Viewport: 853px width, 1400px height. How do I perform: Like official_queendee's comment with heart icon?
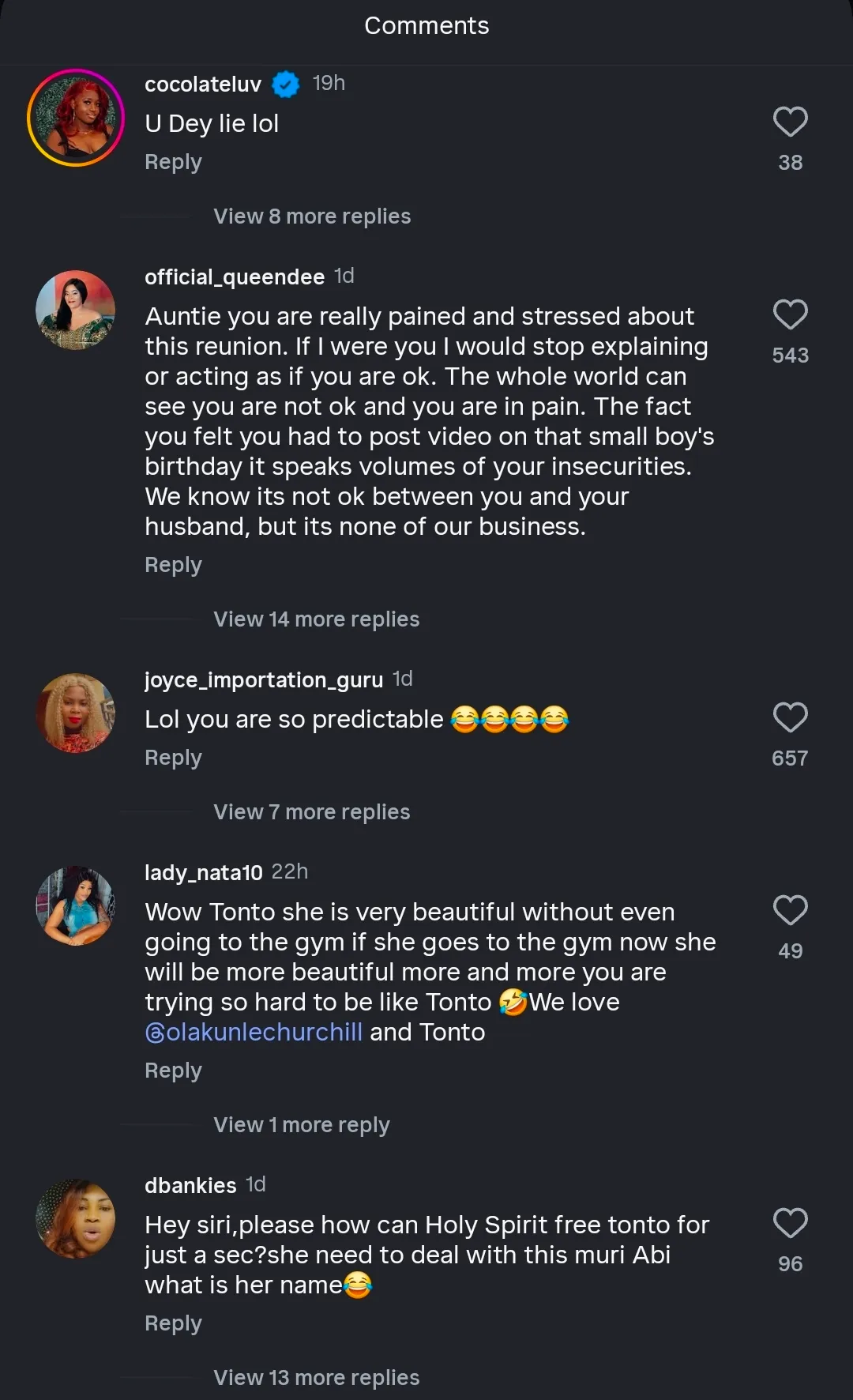[790, 315]
